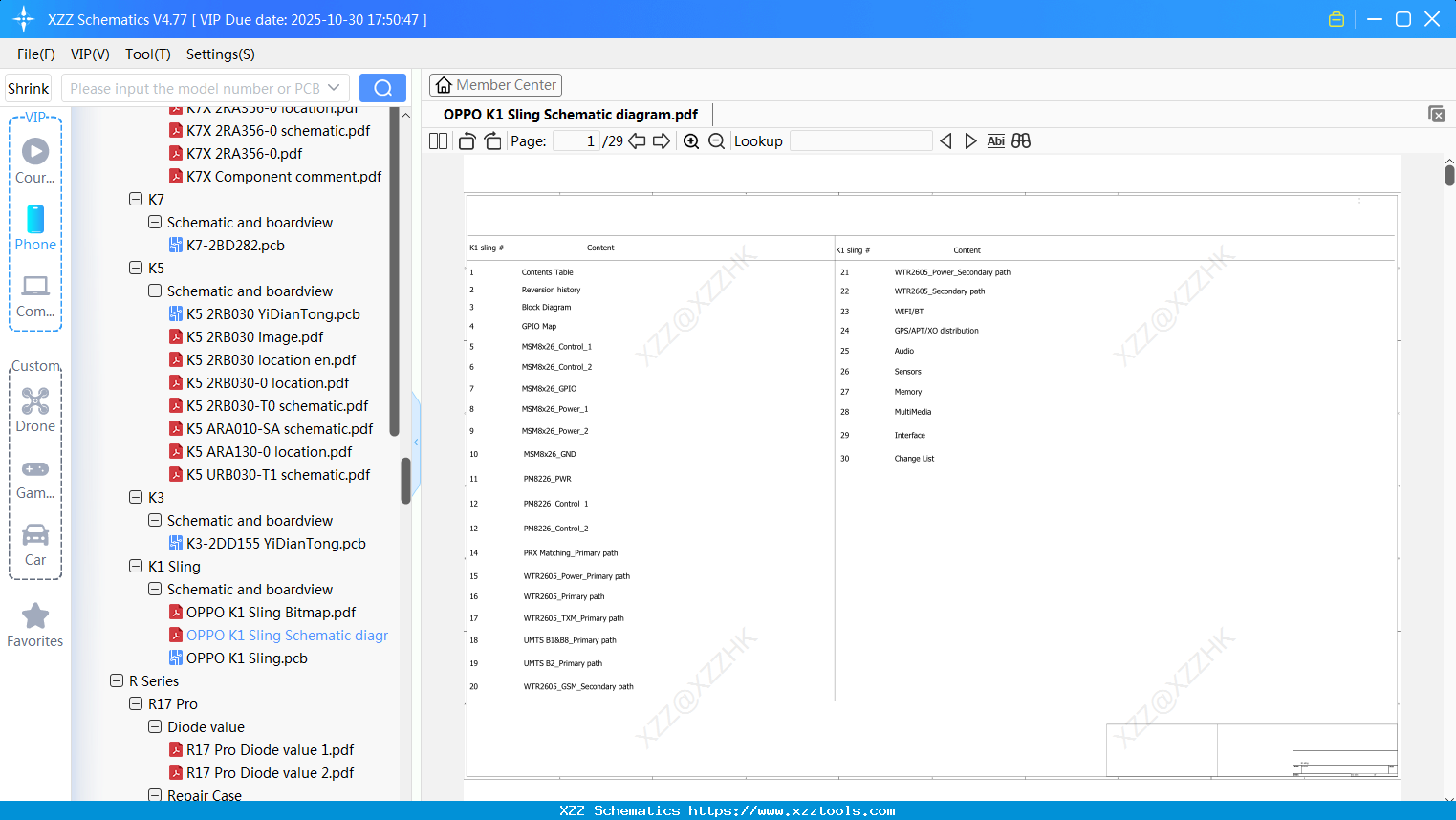Focus the model number search field
This screenshot has width=1456, height=820.
tap(194, 88)
